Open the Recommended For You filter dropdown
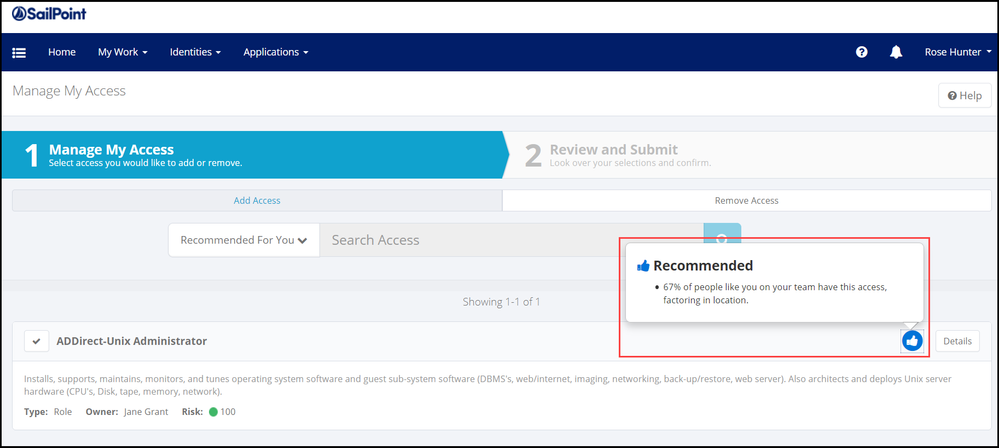 (x=244, y=240)
